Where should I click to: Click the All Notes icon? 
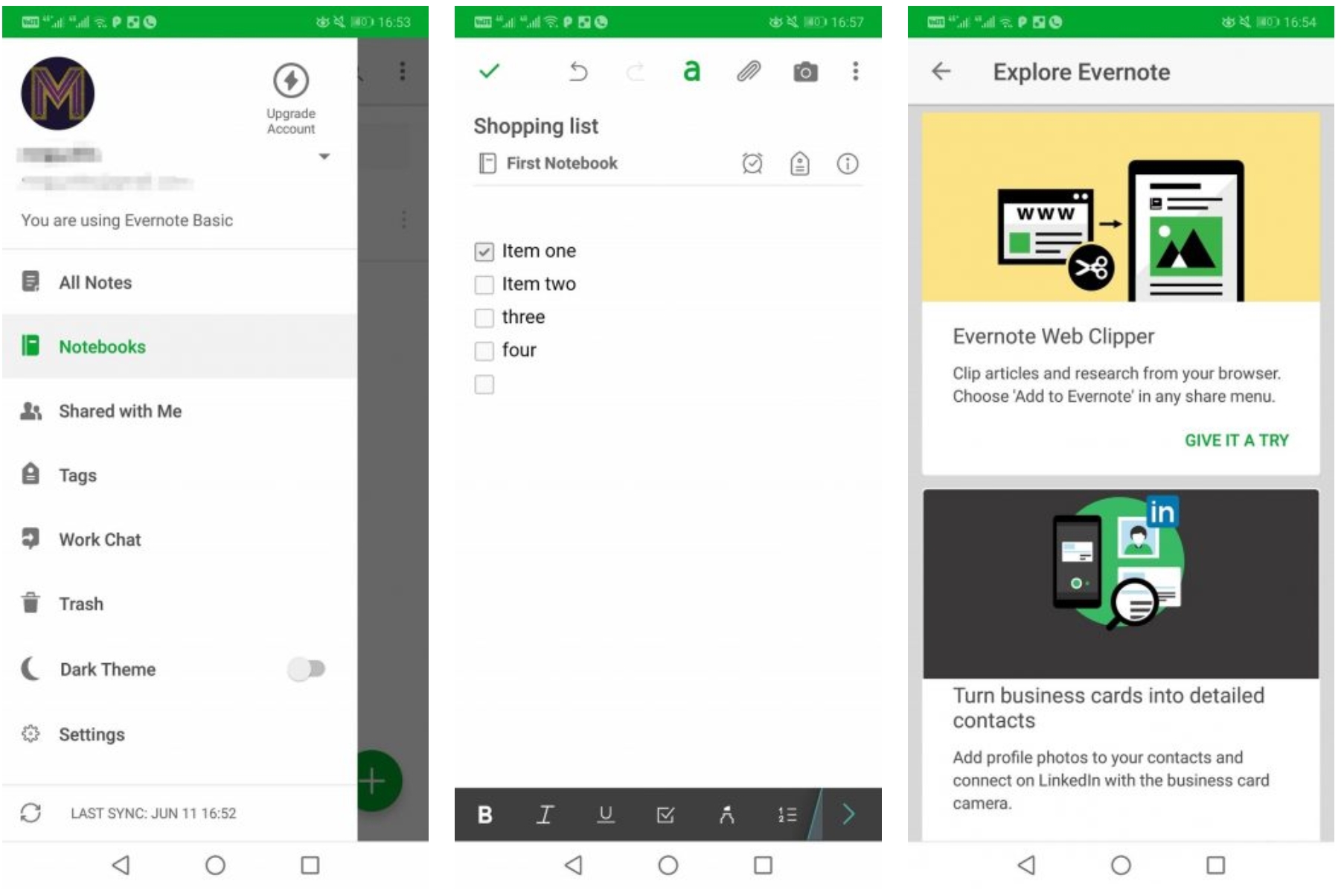coord(31,281)
